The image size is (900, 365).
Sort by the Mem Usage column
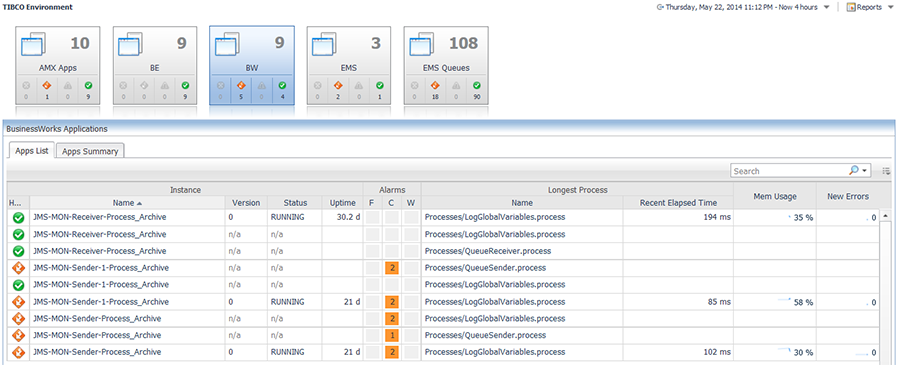point(775,196)
